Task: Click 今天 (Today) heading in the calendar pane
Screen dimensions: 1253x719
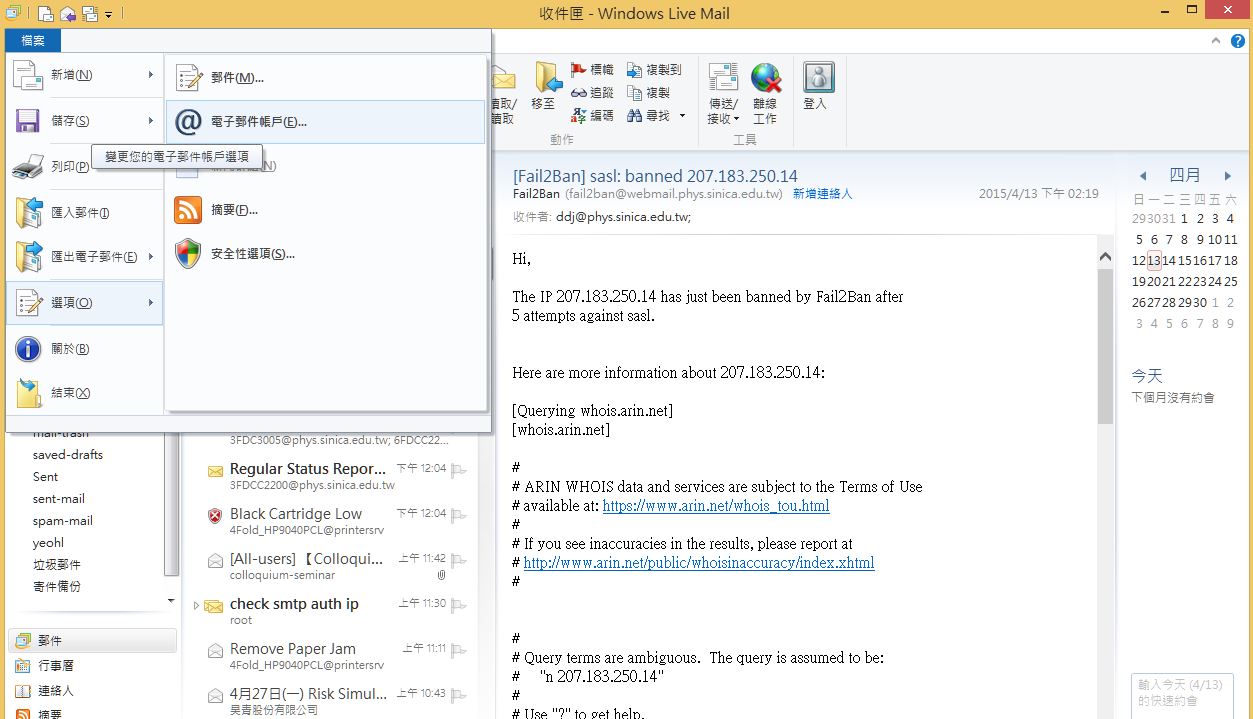Action: pos(1147,376)
